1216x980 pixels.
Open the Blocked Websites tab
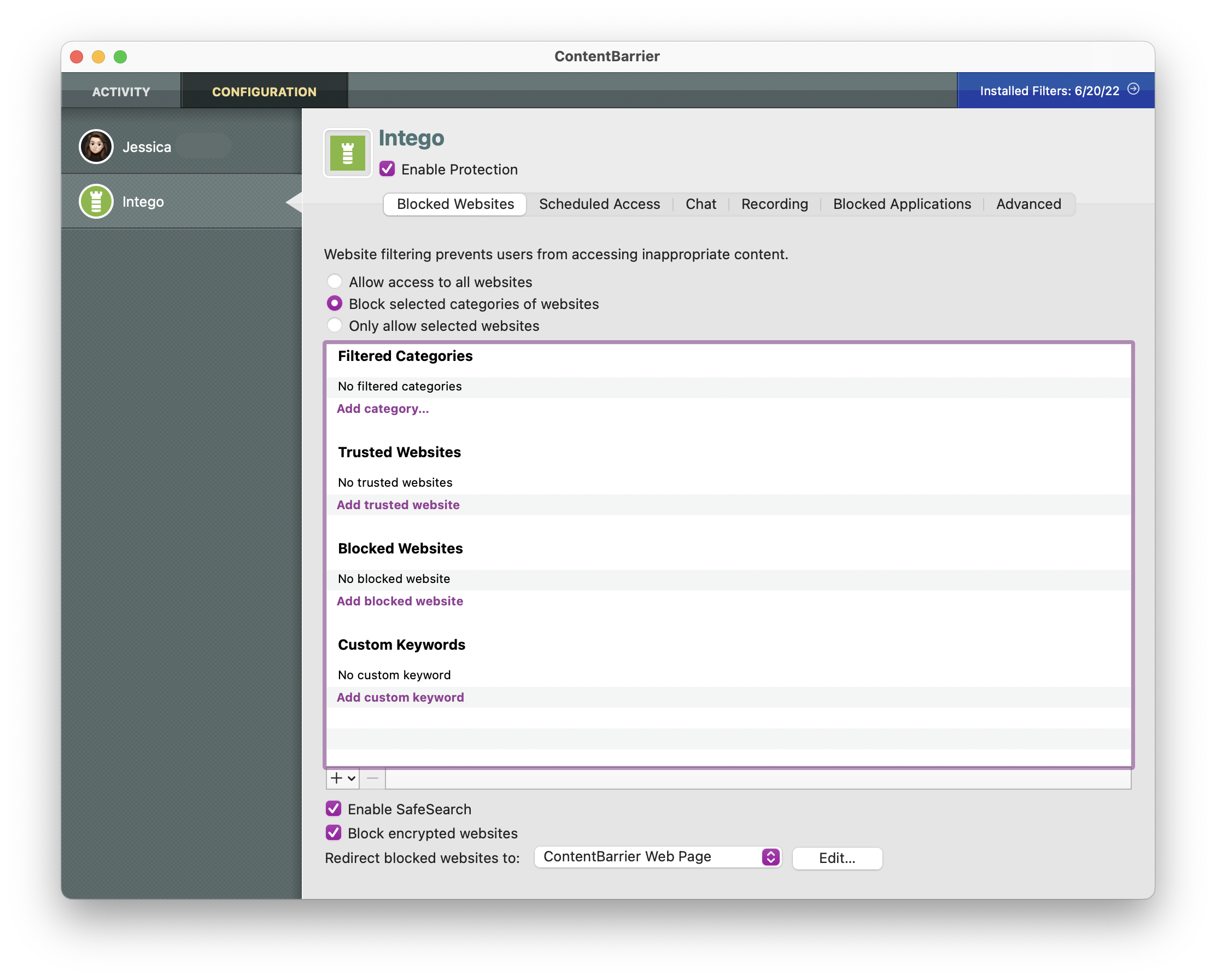[x=455, y=204]
